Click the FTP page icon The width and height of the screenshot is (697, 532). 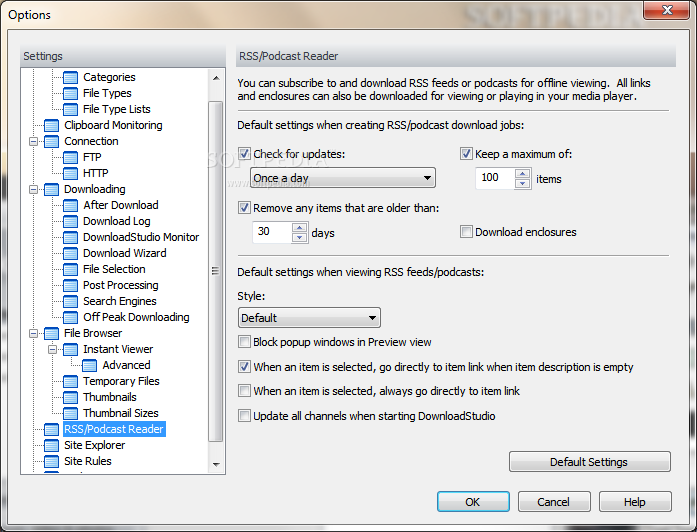point(70,157)
